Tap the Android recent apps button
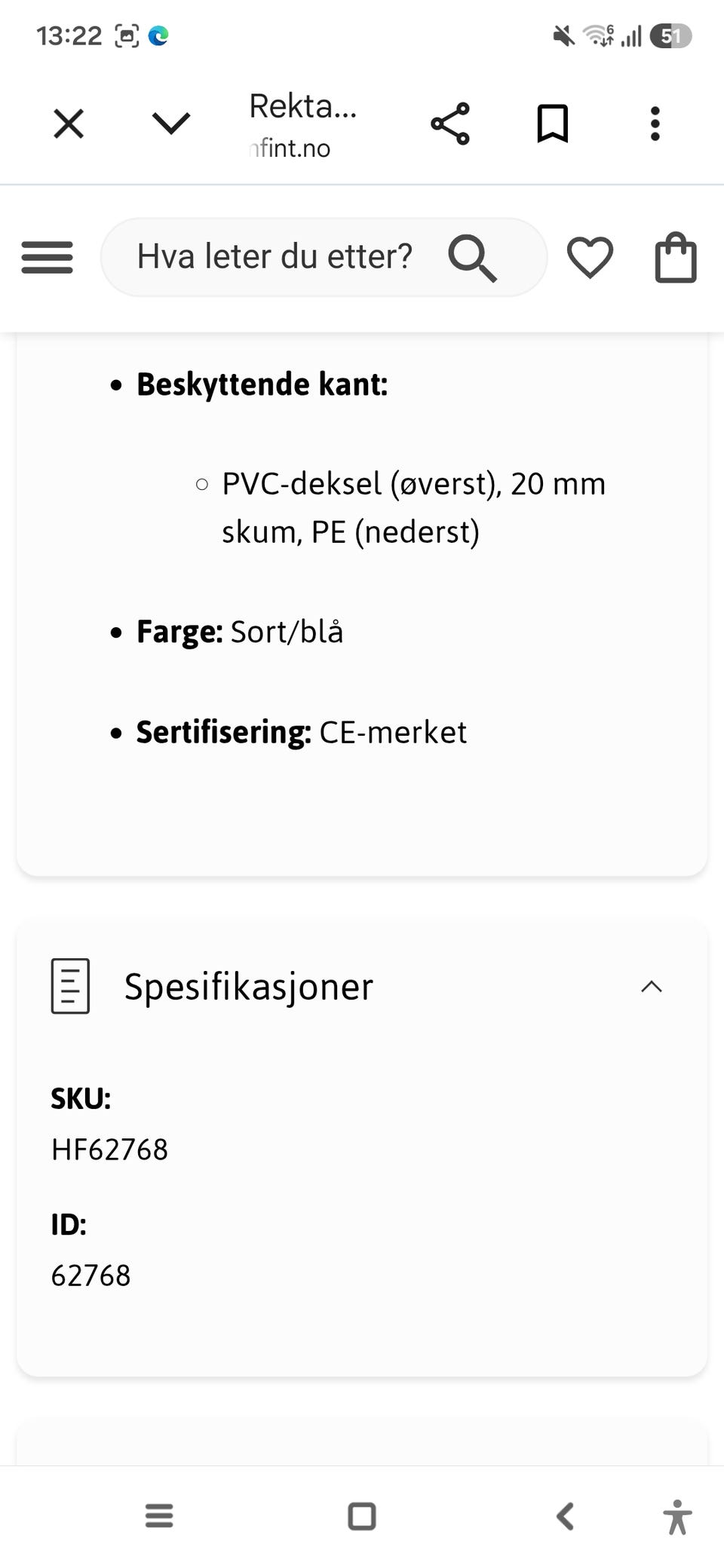The width and height of the screenshot is (724, 1568). coord(159,1516)
